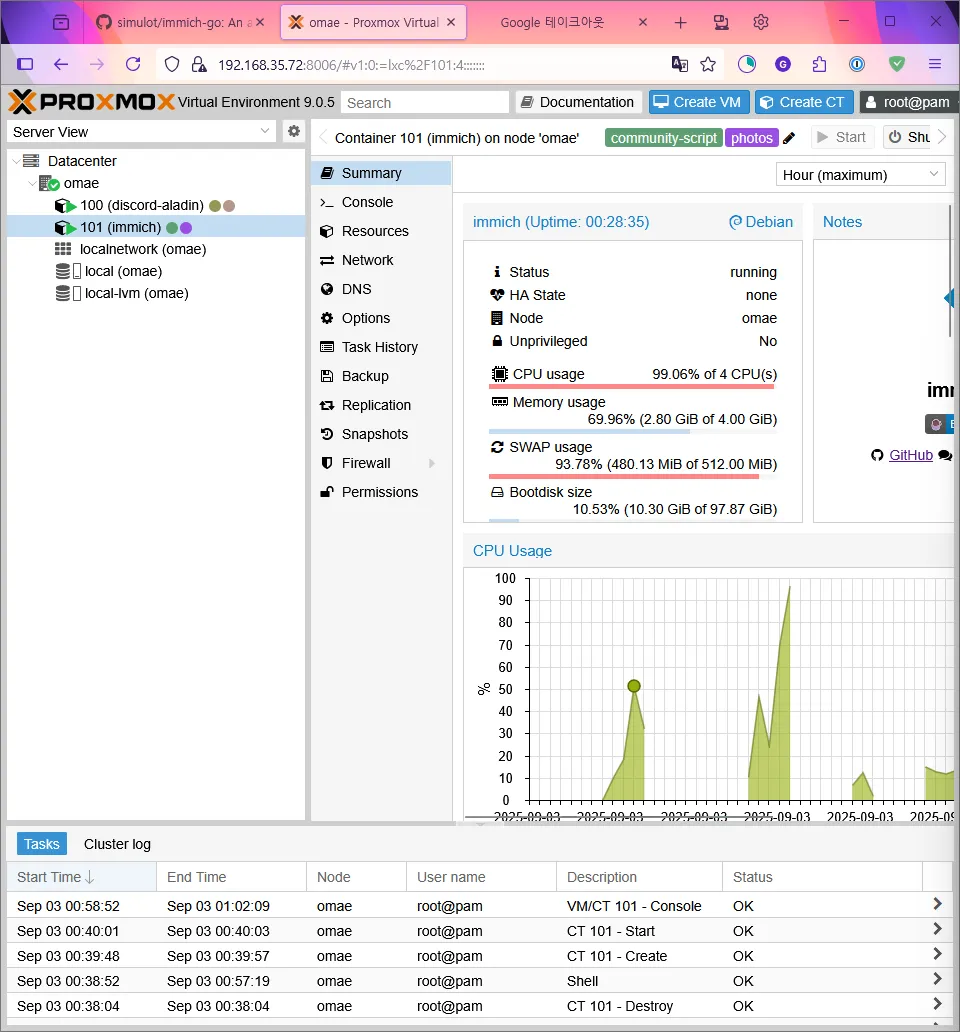This screenshot has height=1032, width=960.
Task: Click the CPU usage data point marker
Action: (634, 686)
